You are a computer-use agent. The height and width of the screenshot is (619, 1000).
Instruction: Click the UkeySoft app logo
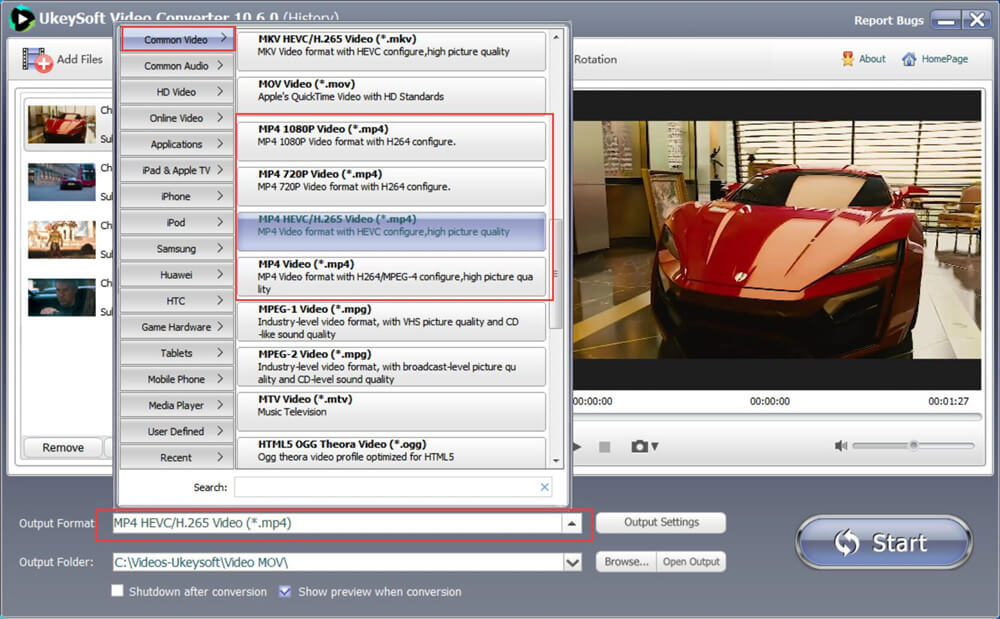[x=22, y=18]
